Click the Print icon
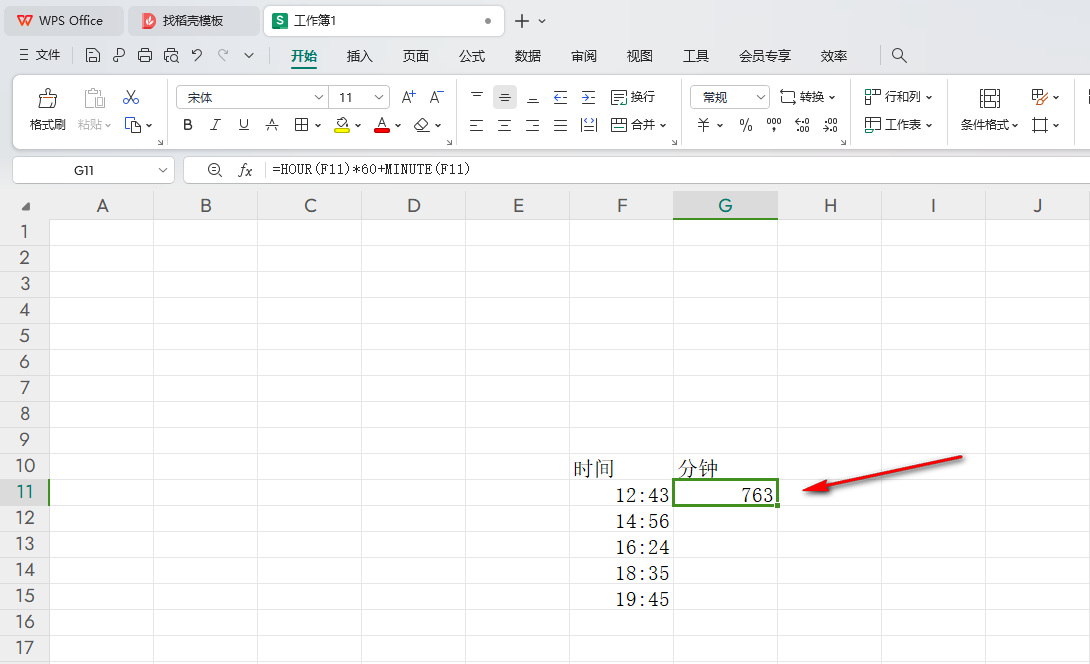Screen dimensions: 1090x664 point(145,55)
